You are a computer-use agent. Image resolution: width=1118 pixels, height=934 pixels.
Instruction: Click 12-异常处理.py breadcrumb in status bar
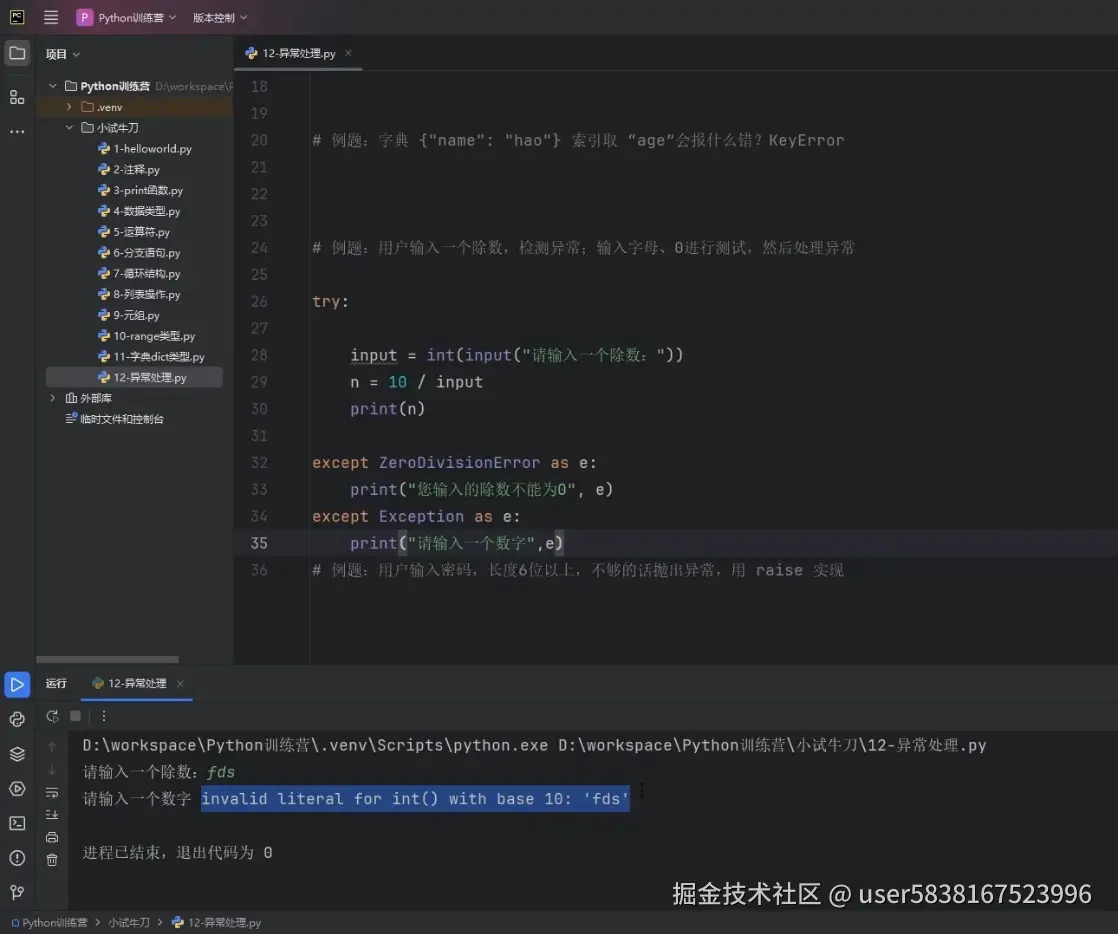point(217,923)
